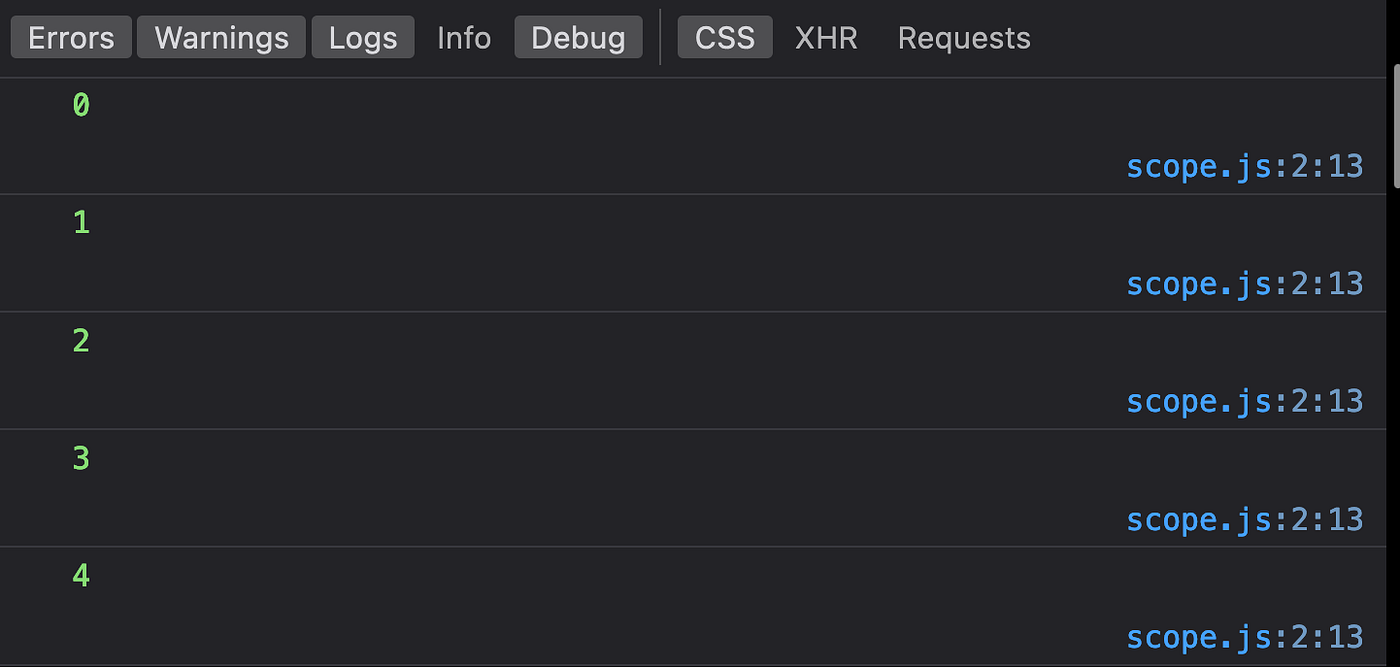The image size is (1400, 667).
Task: Toggle the Logs filter button
Action: pos(363,38)
